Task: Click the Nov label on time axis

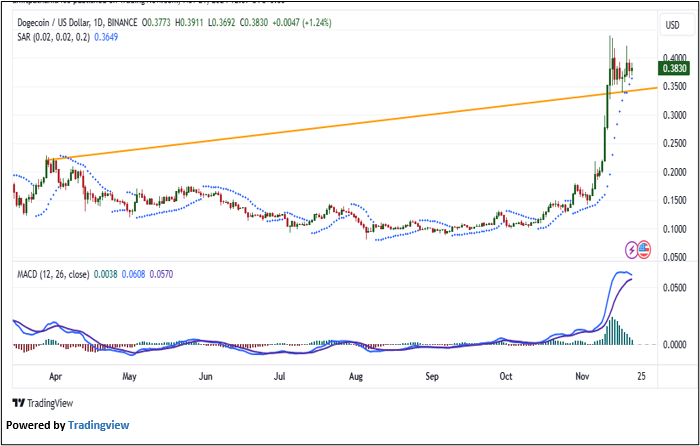Action: 582,377
